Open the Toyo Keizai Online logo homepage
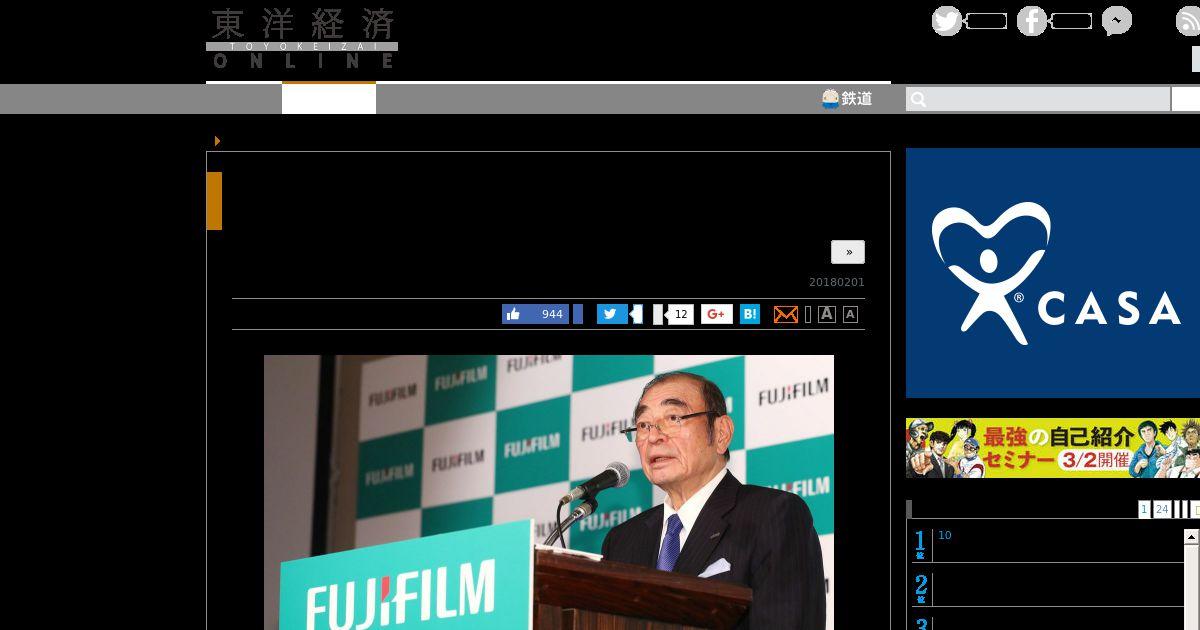This screenshot has width=1200, height=630. (302, 38)
